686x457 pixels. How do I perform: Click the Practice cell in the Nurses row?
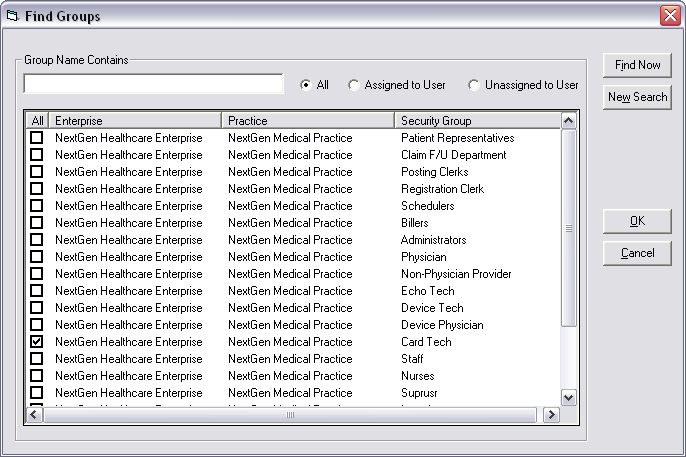[290, 377]
